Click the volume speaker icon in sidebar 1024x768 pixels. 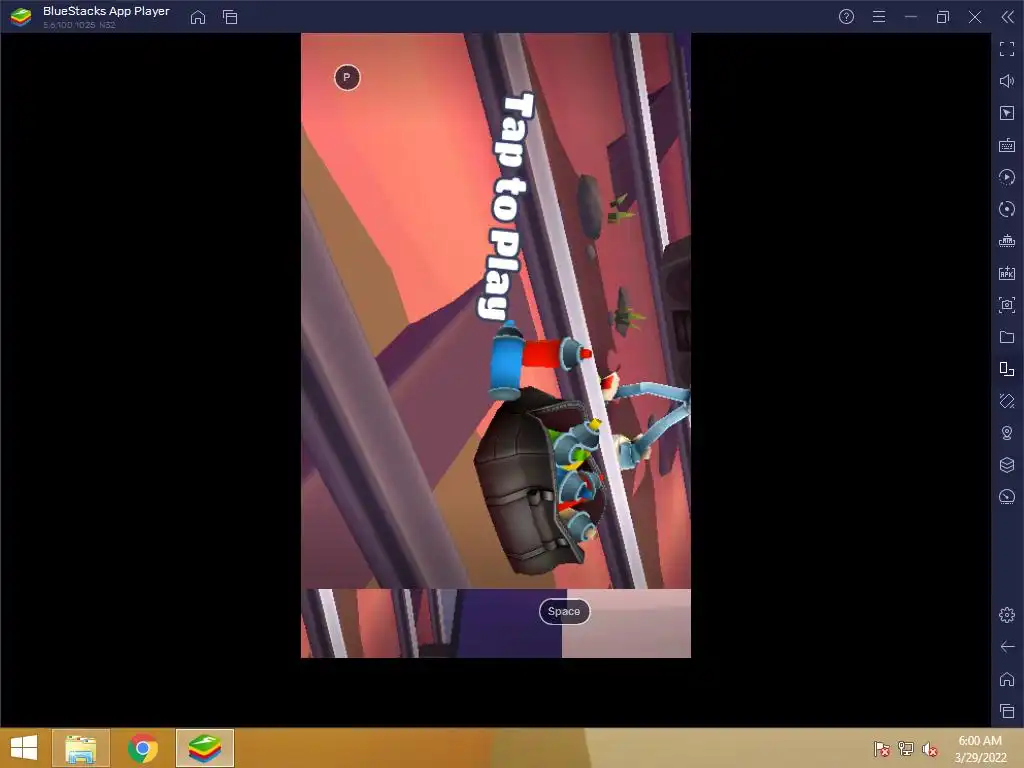click(1007, 81)
